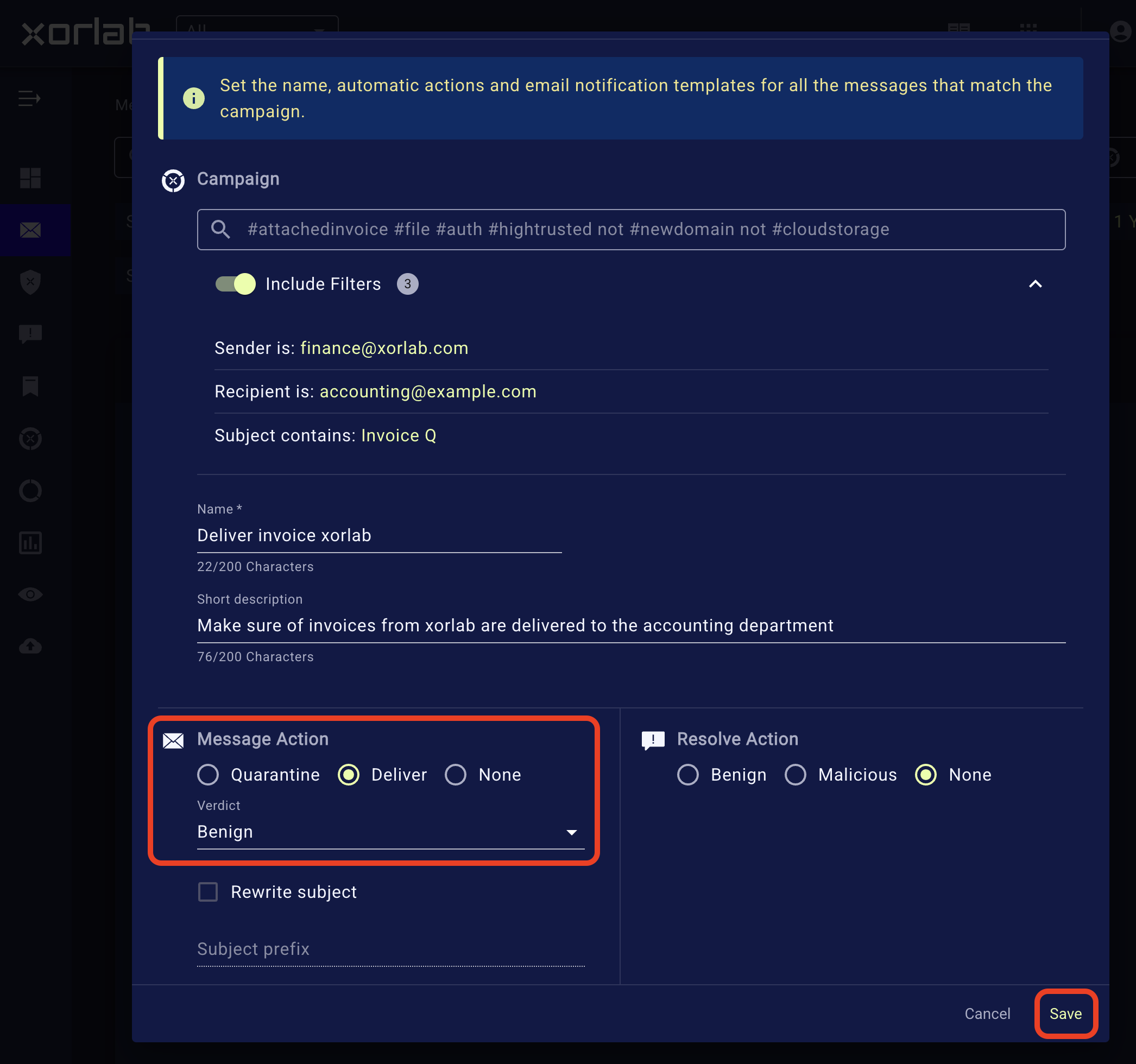Click the Message Action envelope icon
Screen dimensions: 1136x1064
[173, 741]
